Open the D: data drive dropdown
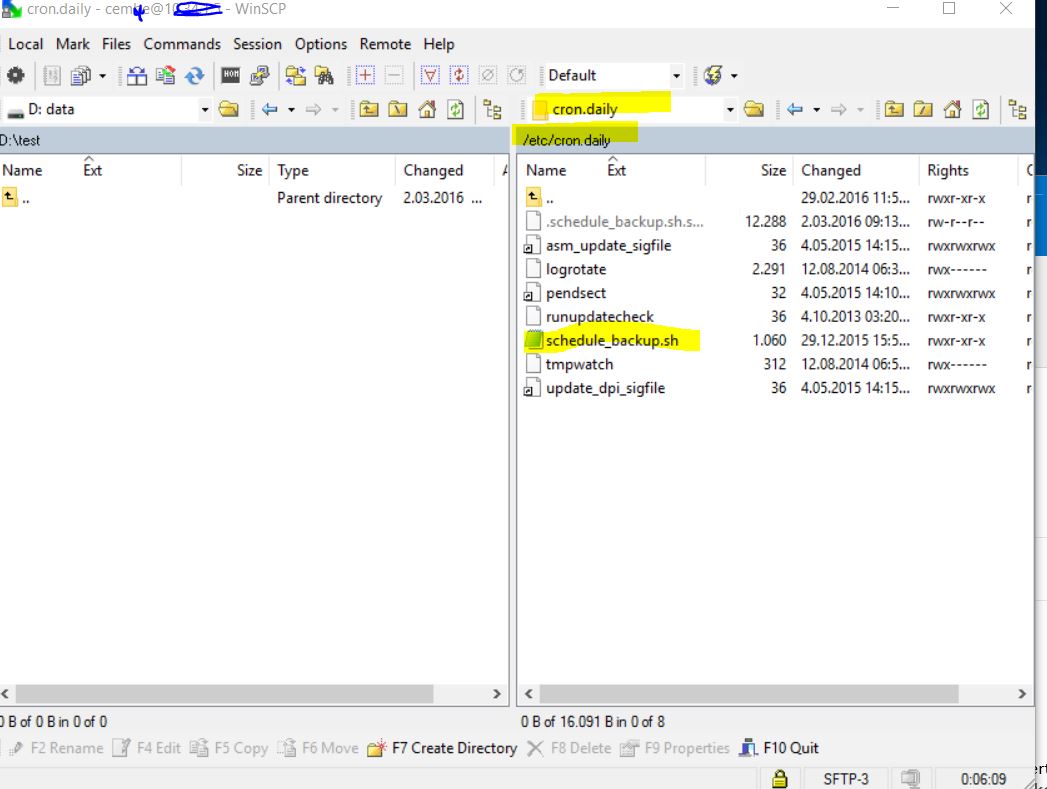The width and height of the screenshot is (1047, 789). (204, 109)
